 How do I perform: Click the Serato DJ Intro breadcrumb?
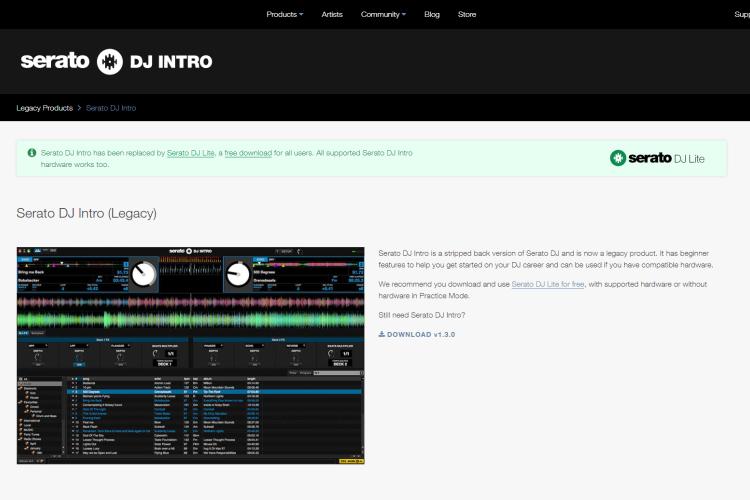coord(111,108)
